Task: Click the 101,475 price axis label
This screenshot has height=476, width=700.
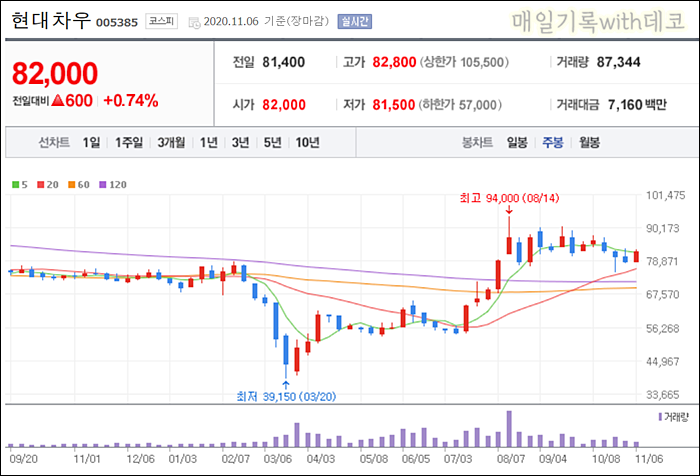Action: [x=666, y=195]
